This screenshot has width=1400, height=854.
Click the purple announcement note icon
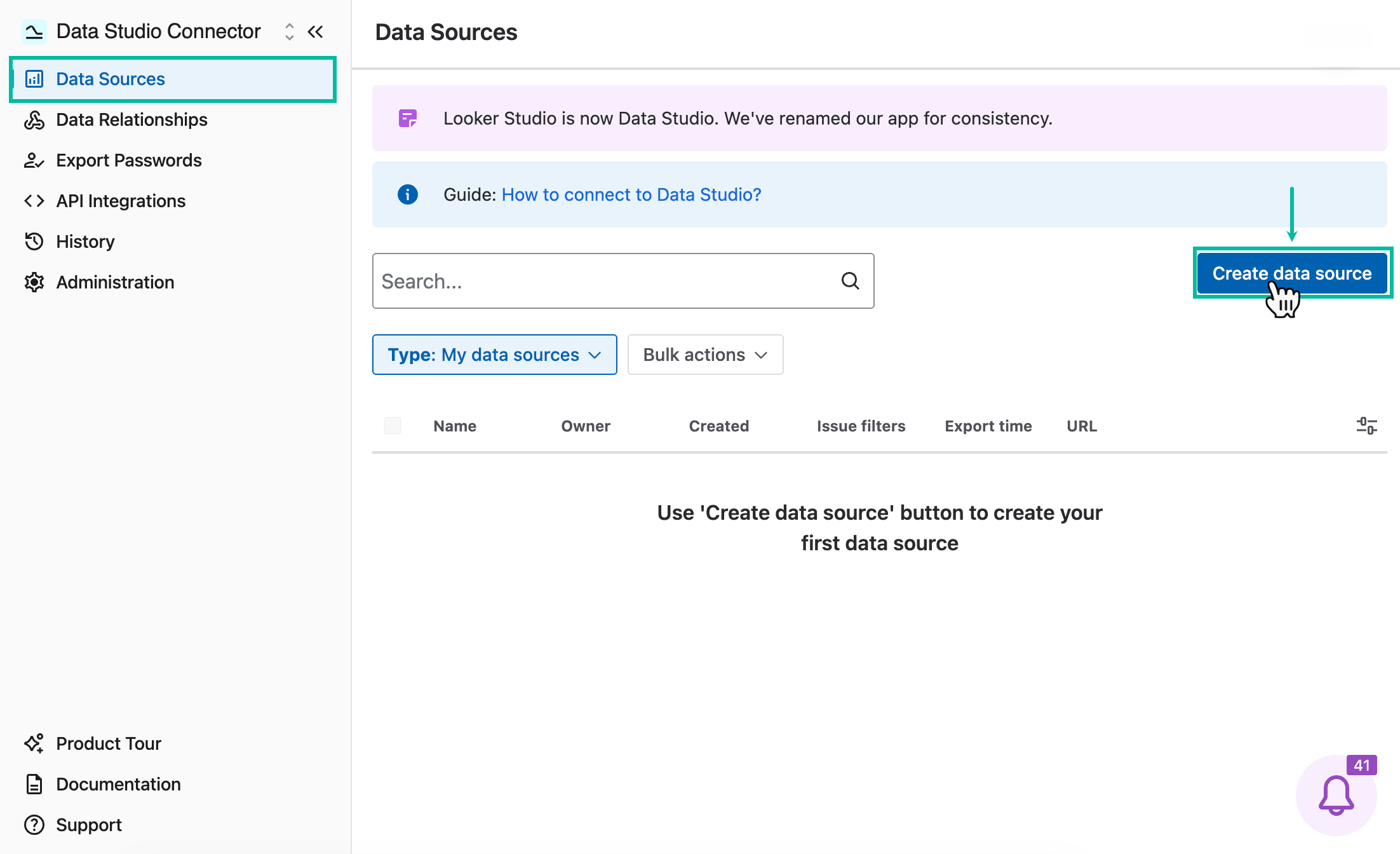[408, 118]
